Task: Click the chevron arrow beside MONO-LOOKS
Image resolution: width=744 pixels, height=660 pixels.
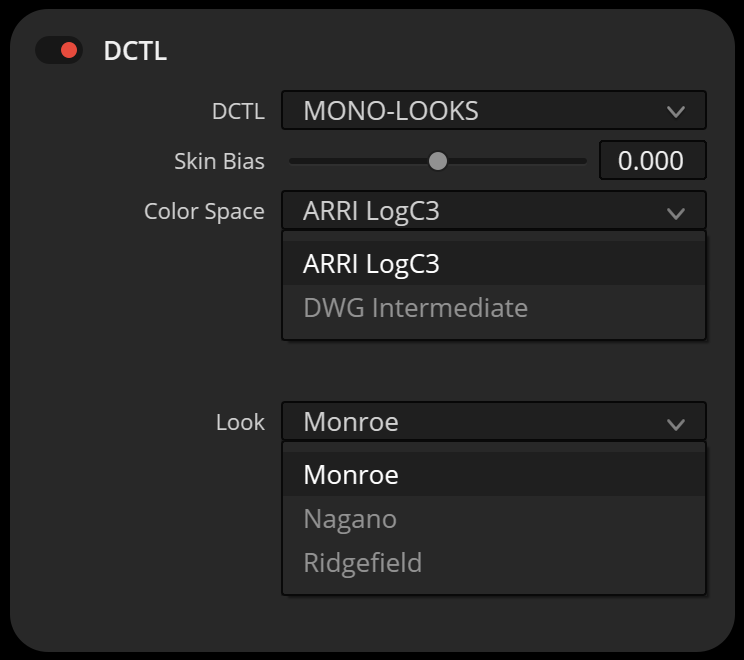Action: [676, 112]
